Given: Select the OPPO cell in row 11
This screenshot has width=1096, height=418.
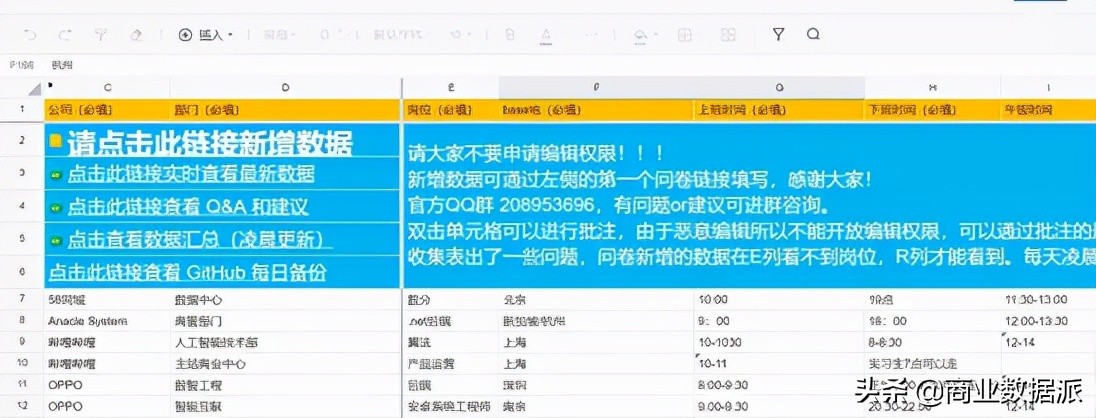Looking at the screenshot, I should [x=107, y=385].
